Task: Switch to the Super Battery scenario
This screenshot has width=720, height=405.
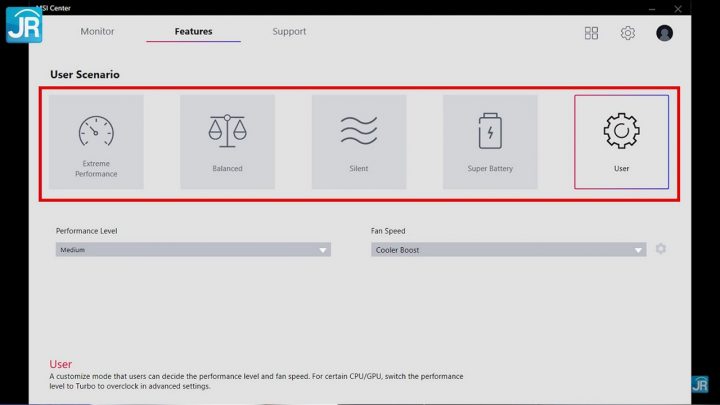Action: pyautogui.click(x=490, y=142)
